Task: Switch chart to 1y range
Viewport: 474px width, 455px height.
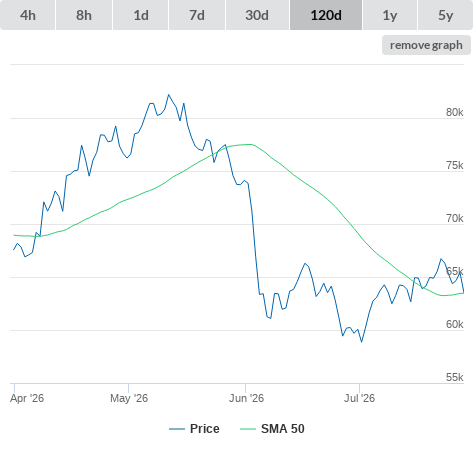Action: point(390,15)
